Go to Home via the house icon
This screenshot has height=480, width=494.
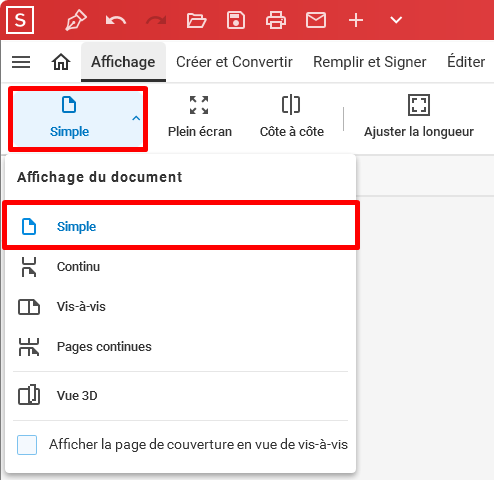coord(61,62)
